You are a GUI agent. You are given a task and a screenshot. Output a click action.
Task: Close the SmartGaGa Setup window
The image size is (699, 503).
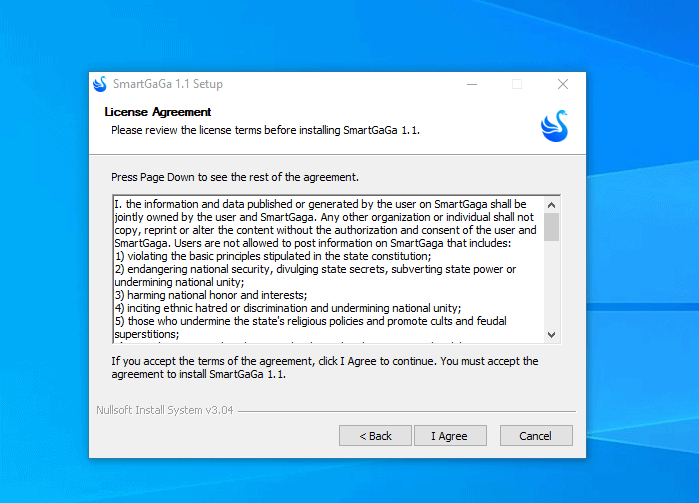click(x=563, y=84)
